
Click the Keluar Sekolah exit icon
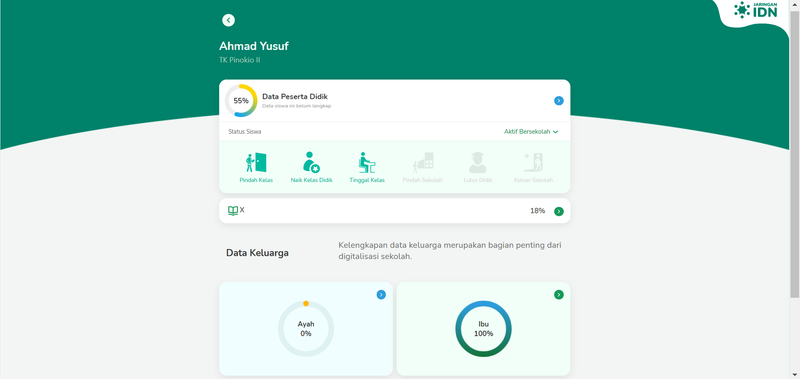[x=533, y=162]
